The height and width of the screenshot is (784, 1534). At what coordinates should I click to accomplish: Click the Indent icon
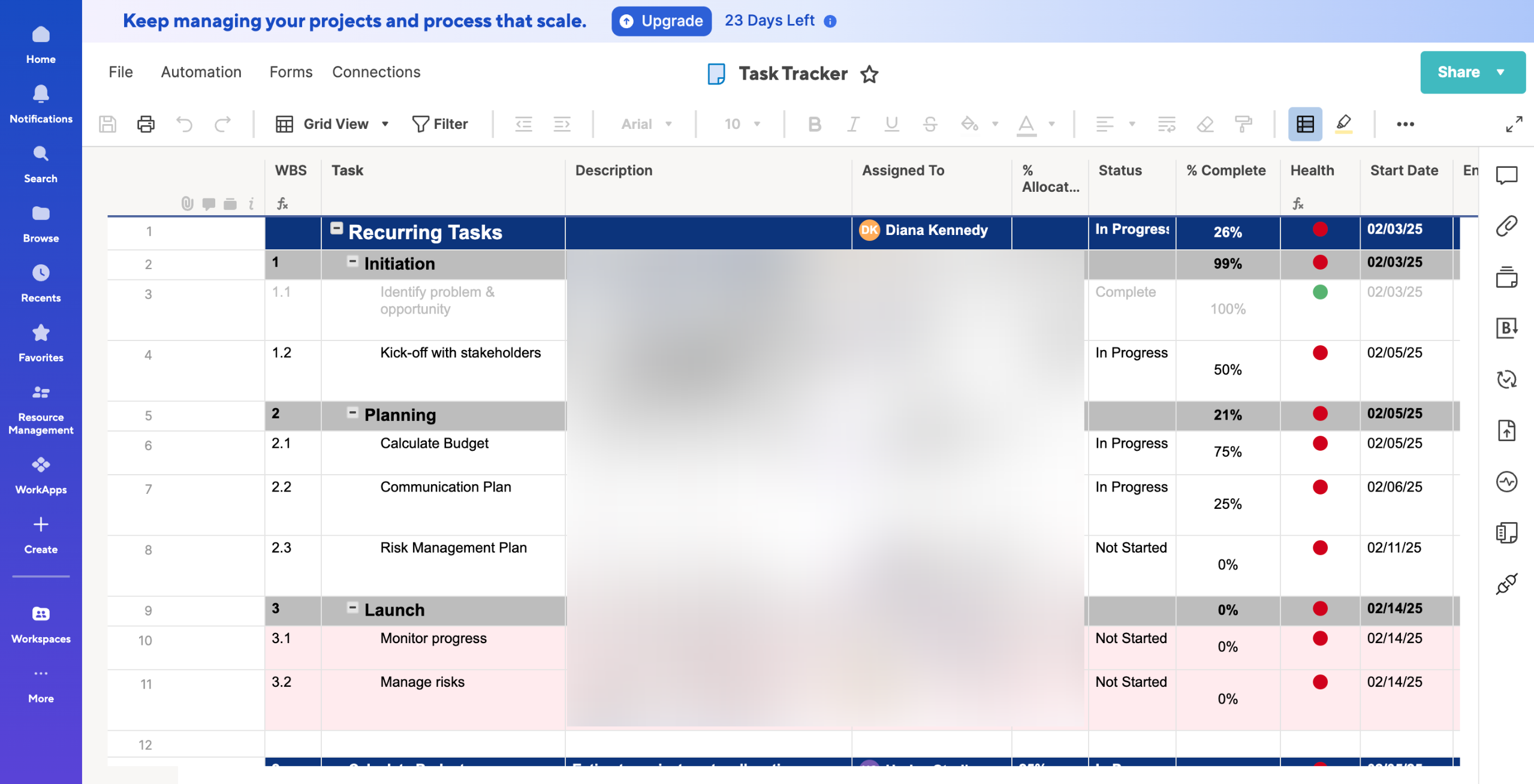pos(562,124)
